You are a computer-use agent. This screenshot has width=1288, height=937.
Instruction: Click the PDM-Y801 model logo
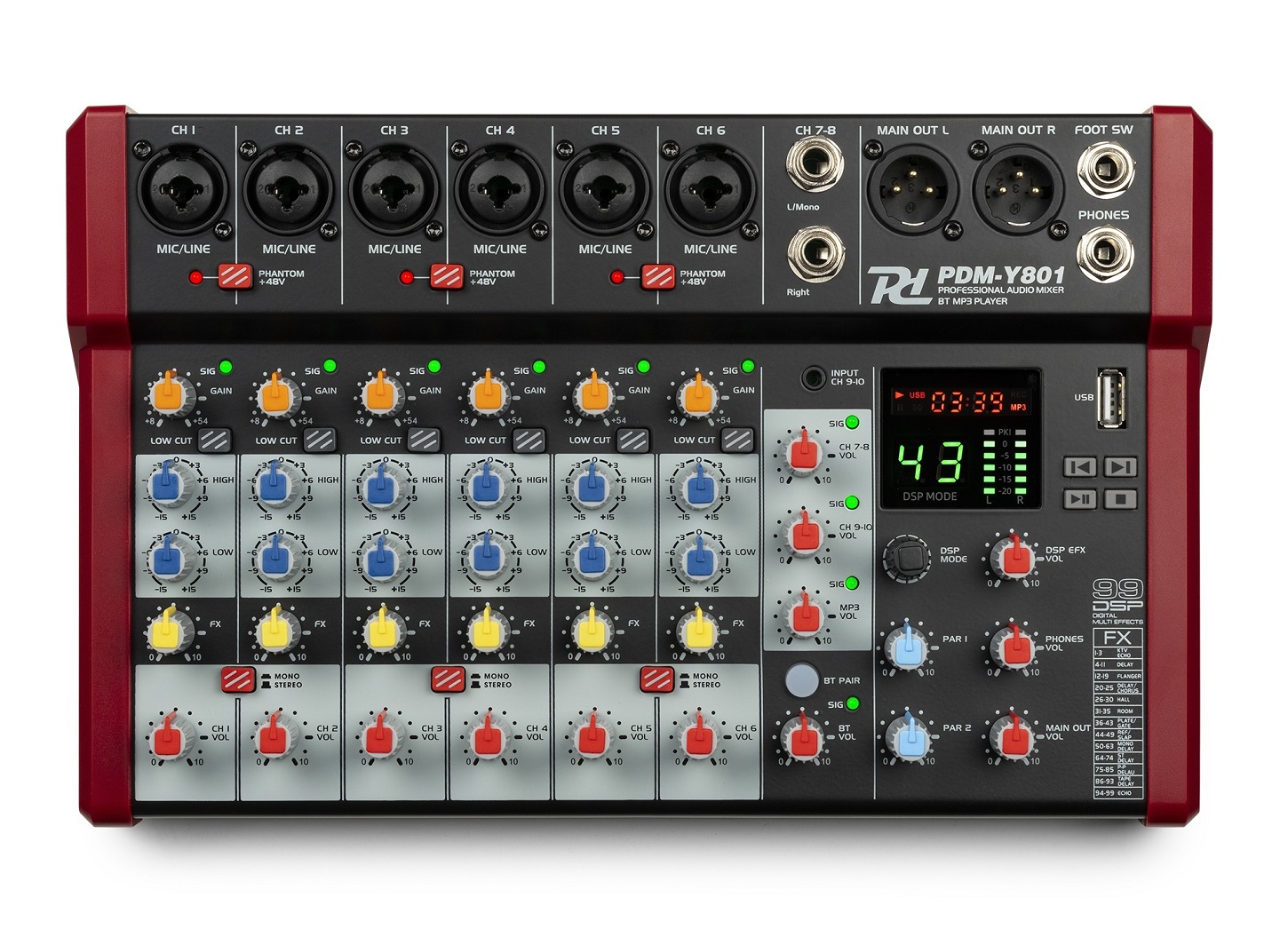pyautogui.click(x=1000, y=275)
